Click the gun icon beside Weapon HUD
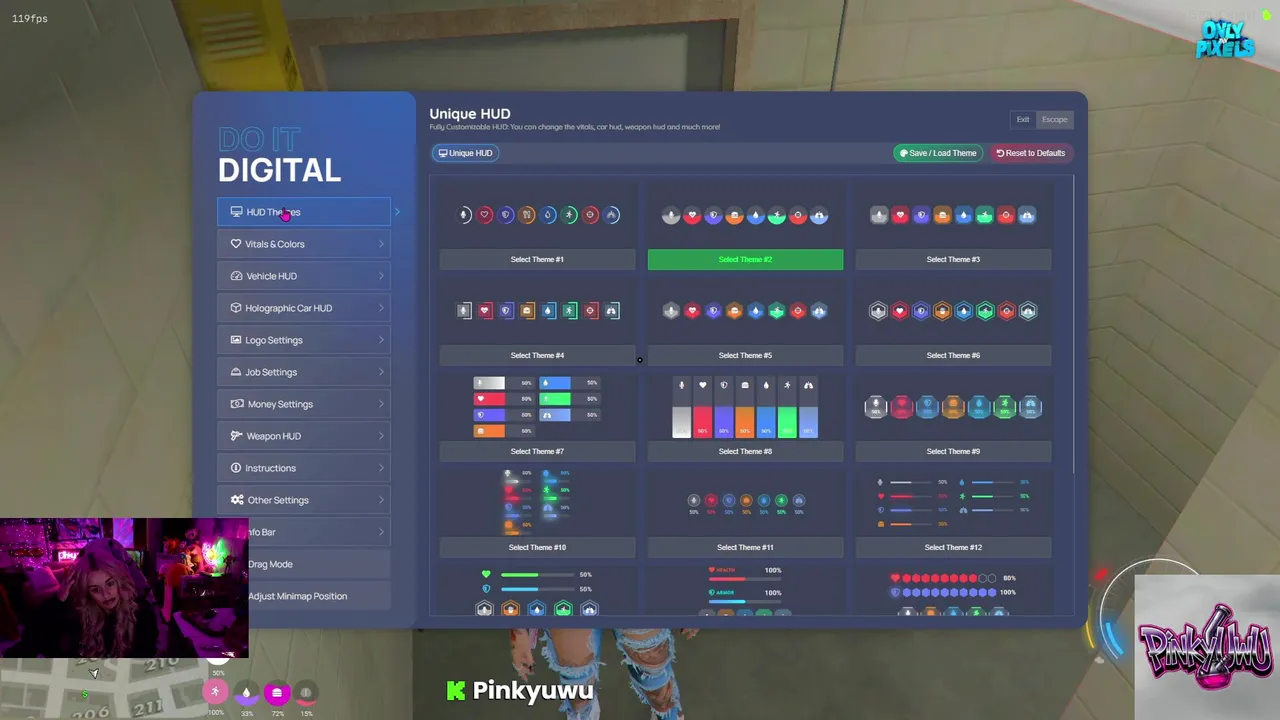The width and height of the screenshot is (1280, 720). pyautogui.click(x=236, y=436)
